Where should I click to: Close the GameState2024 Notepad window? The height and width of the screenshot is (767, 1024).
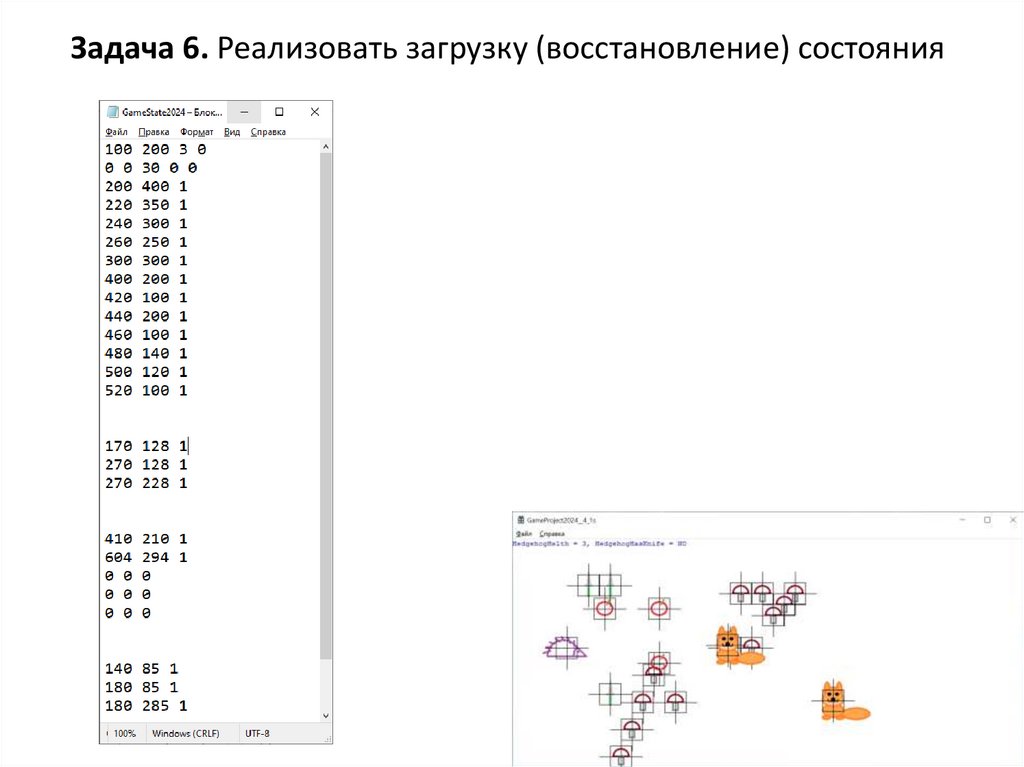[x=315, y=112]
